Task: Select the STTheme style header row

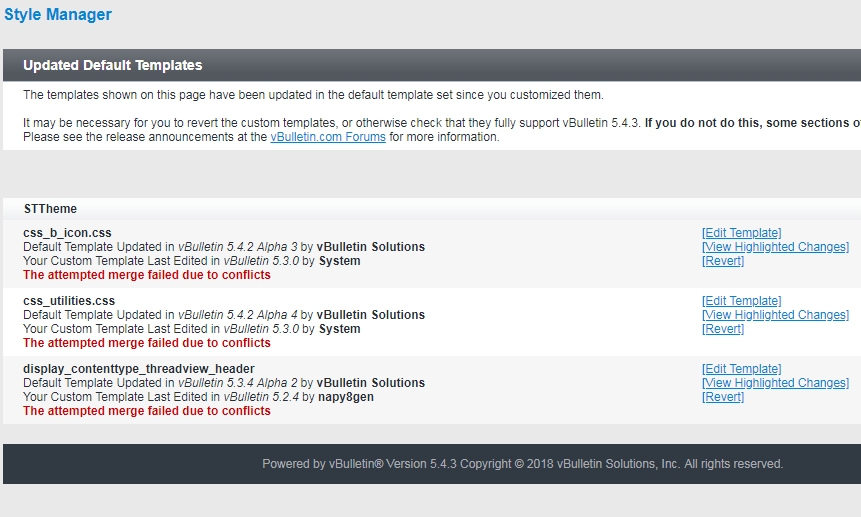Action: (x=432, y=209)
